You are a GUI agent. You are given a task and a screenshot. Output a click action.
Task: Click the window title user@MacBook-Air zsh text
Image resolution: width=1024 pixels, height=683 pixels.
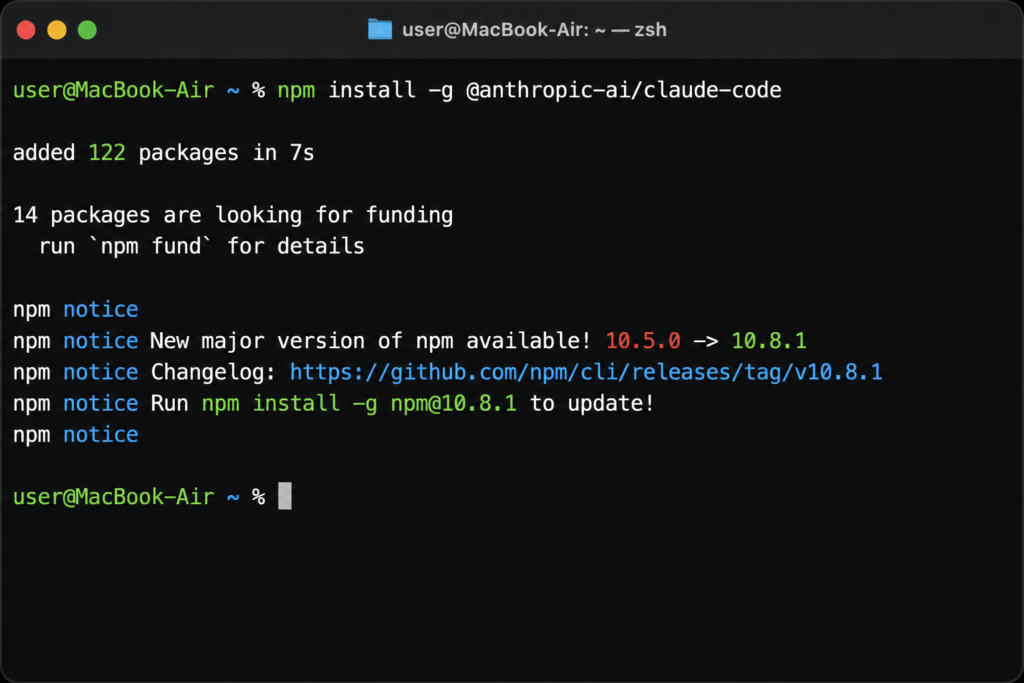534,30
